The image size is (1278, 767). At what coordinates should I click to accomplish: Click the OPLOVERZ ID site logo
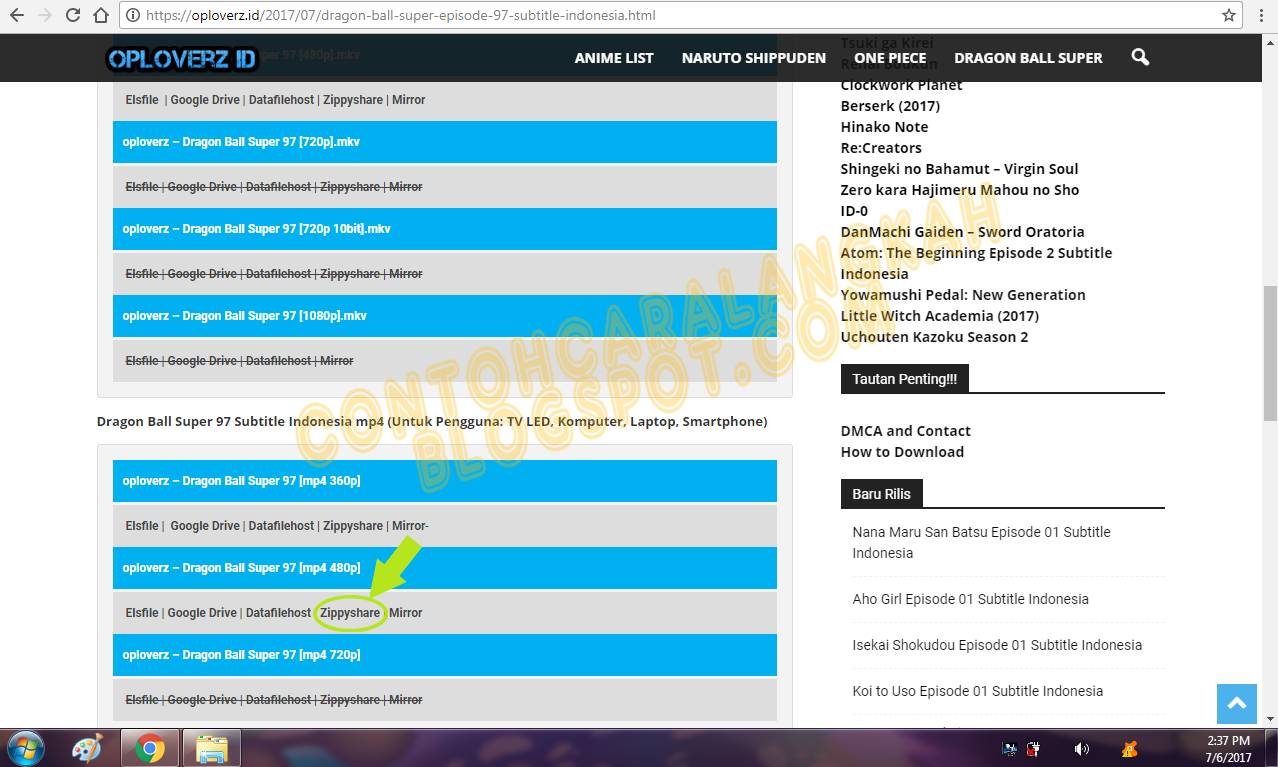tap(182, 58)
